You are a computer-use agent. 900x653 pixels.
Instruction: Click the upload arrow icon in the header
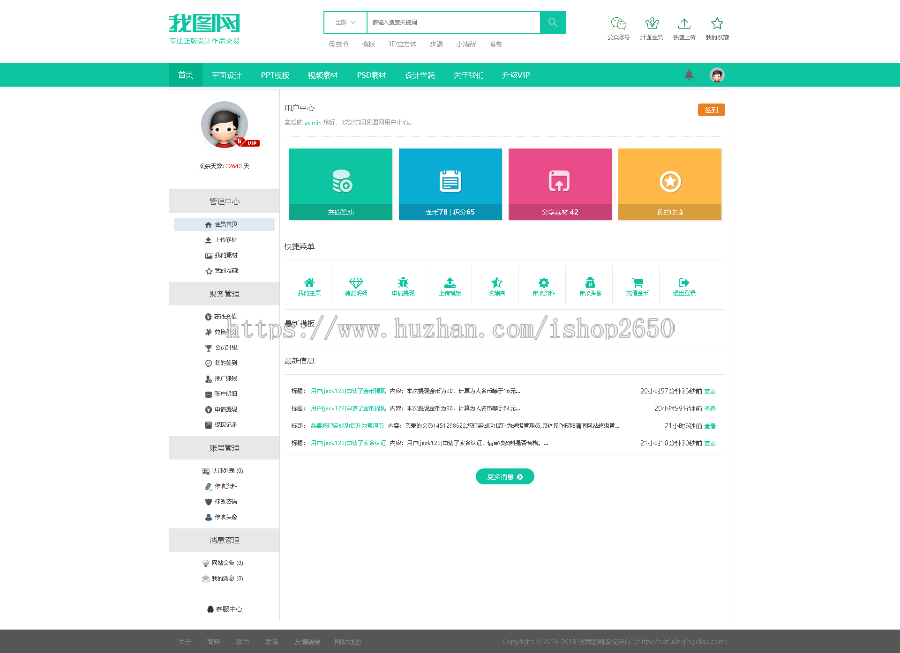click(684, 24)
